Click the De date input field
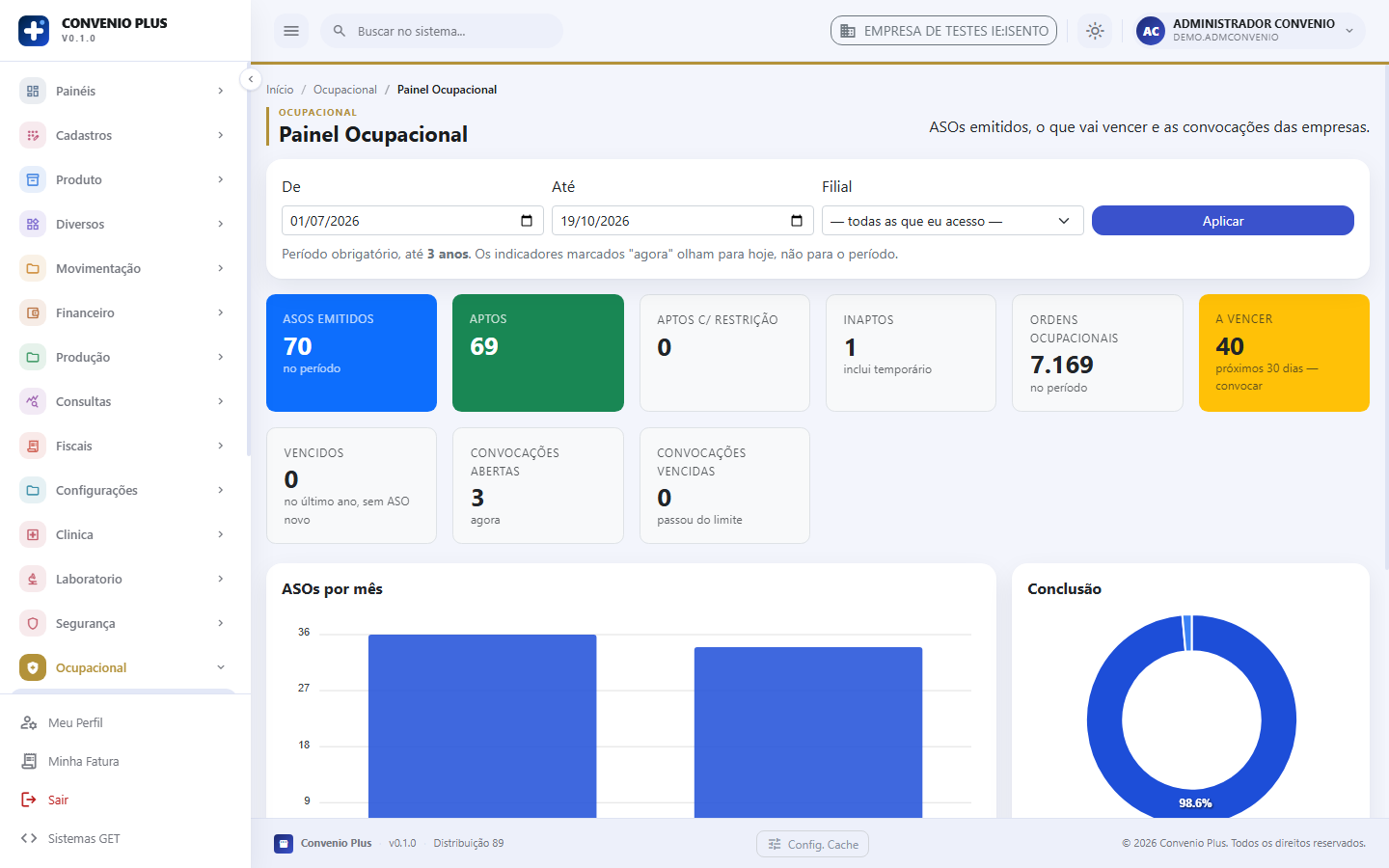The width and height of the screenshot is (1389, 868). click(413, 221)
